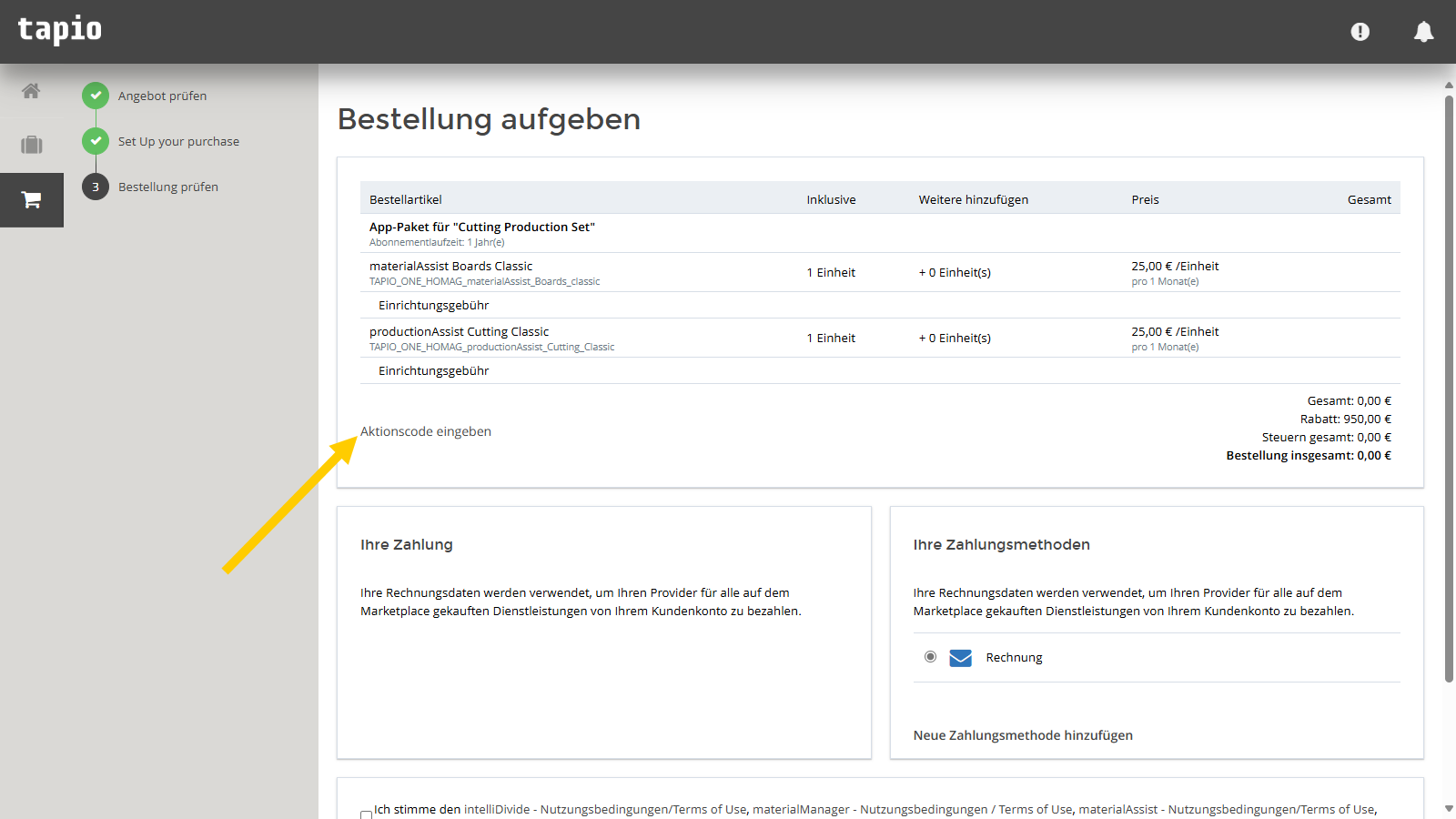Click price 25,00 € for materialAssist Boards
The width and height of the screenshot is (1456, 819).
[x=1175, y=266]
